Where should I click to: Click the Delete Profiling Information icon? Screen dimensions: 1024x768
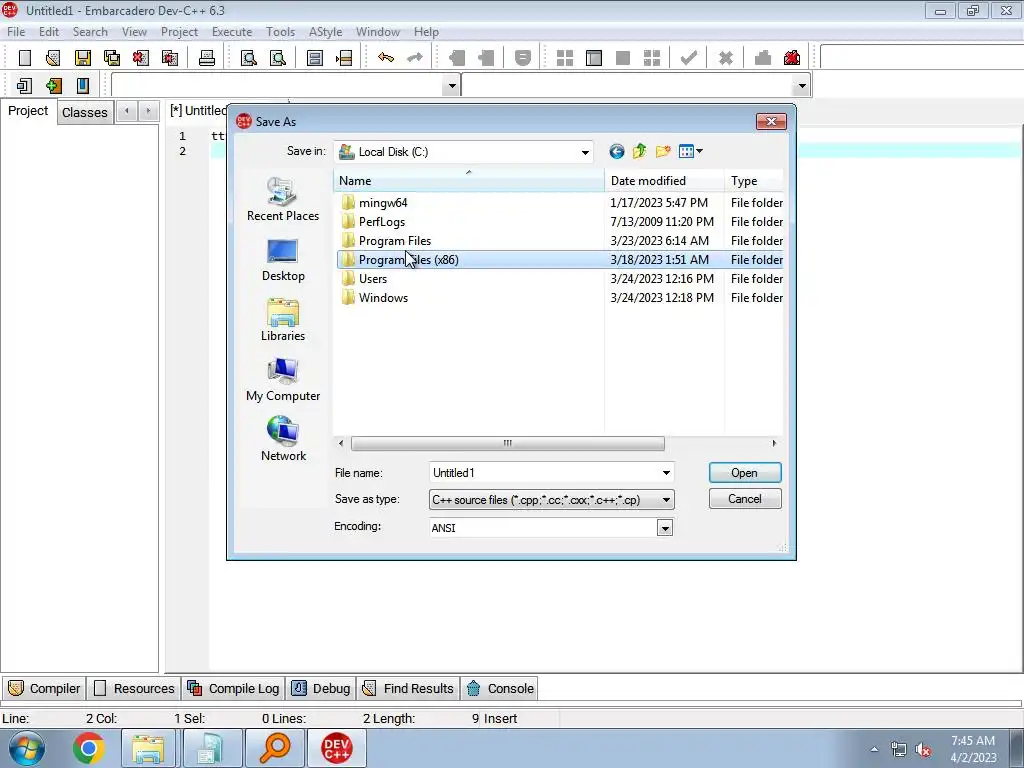(792, 58)
